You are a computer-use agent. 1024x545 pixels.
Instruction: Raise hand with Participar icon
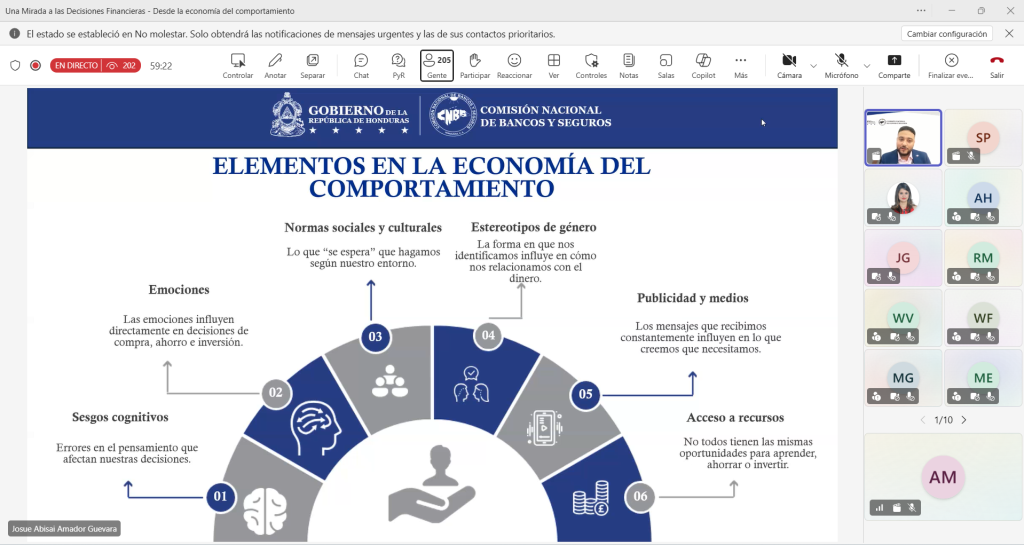click(475, 66)
